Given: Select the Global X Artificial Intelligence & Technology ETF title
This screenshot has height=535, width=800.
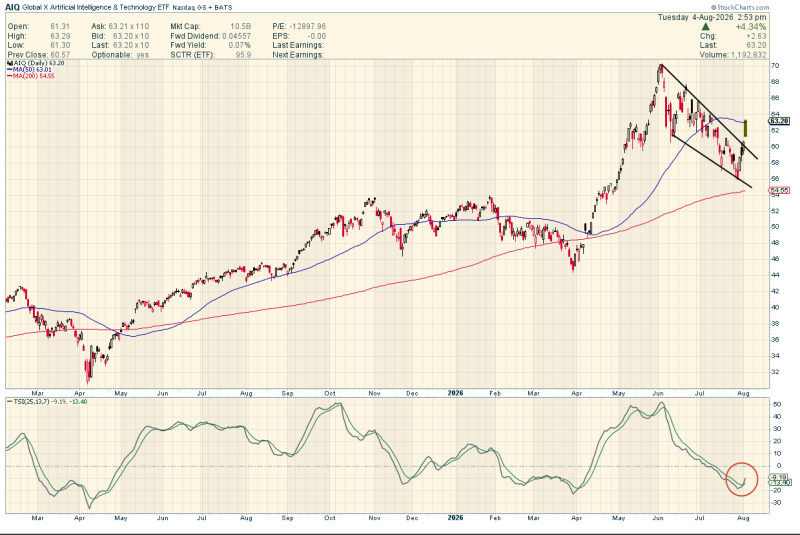Looking at the screenshot, I should tap(95, 8).
